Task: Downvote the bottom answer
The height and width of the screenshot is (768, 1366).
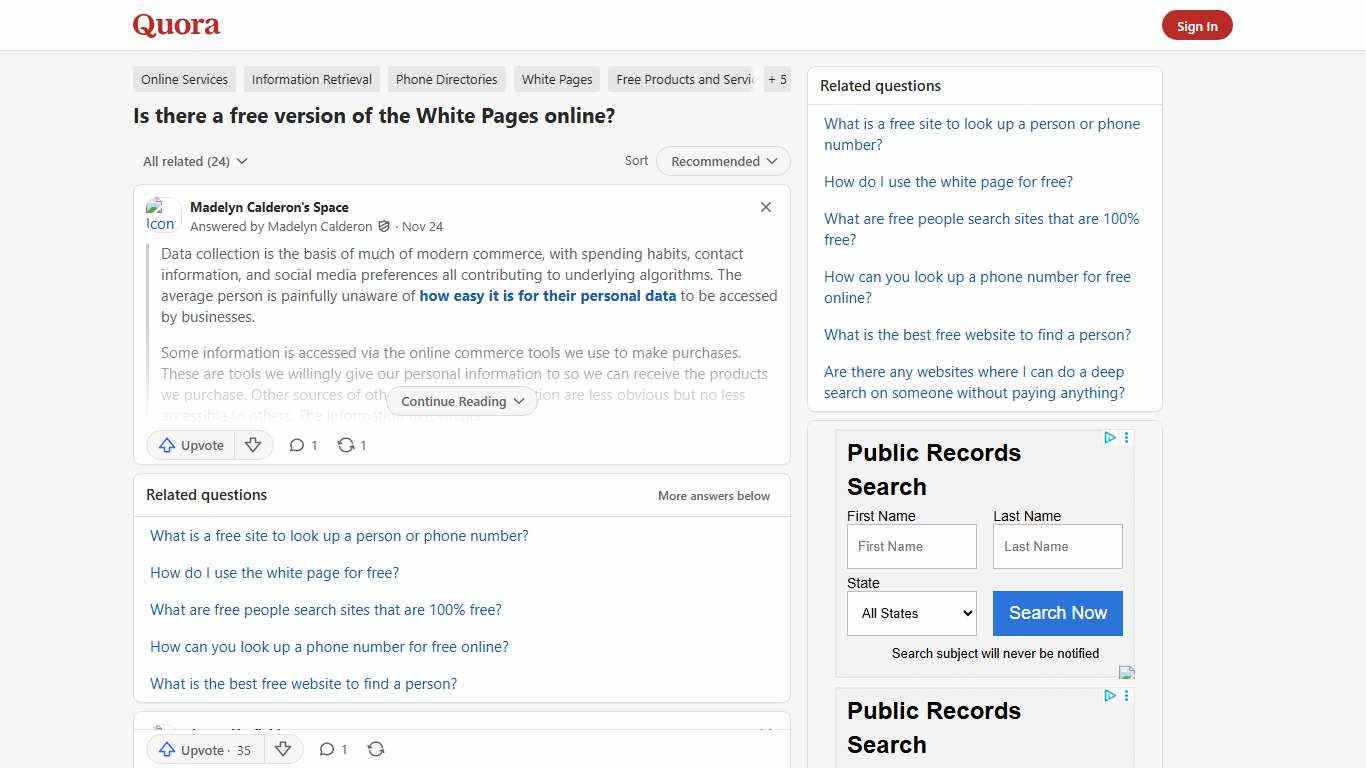Action: pyautogui.click(x=283, y=749)
